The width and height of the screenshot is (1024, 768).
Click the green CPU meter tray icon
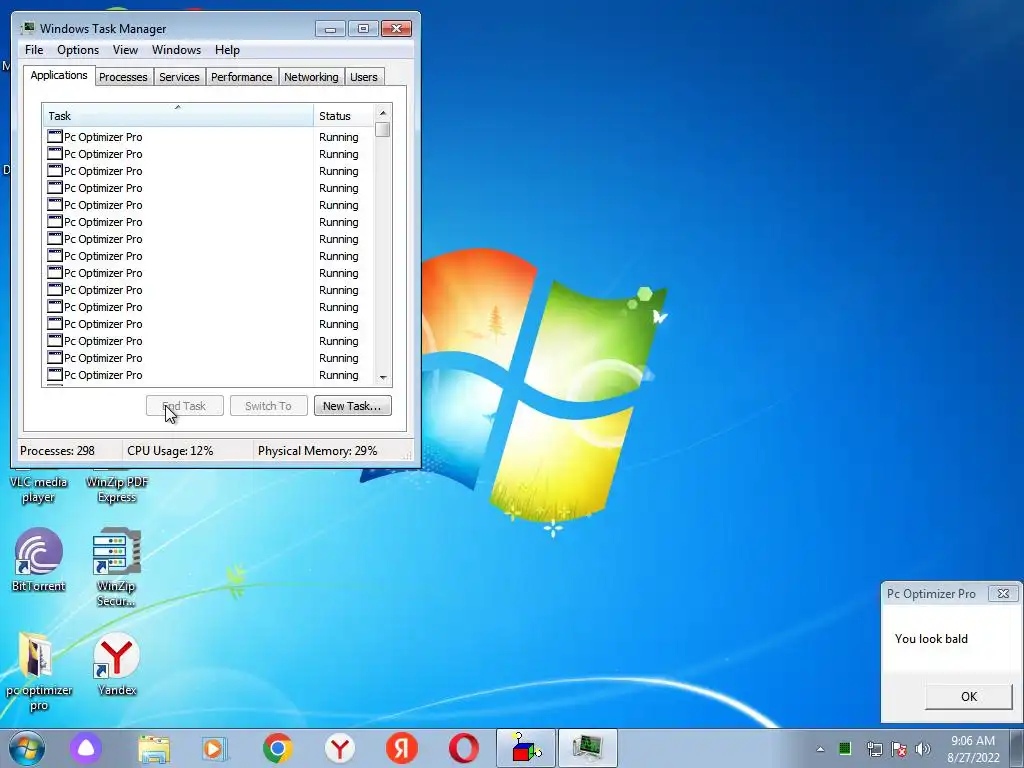pos(844,748)
